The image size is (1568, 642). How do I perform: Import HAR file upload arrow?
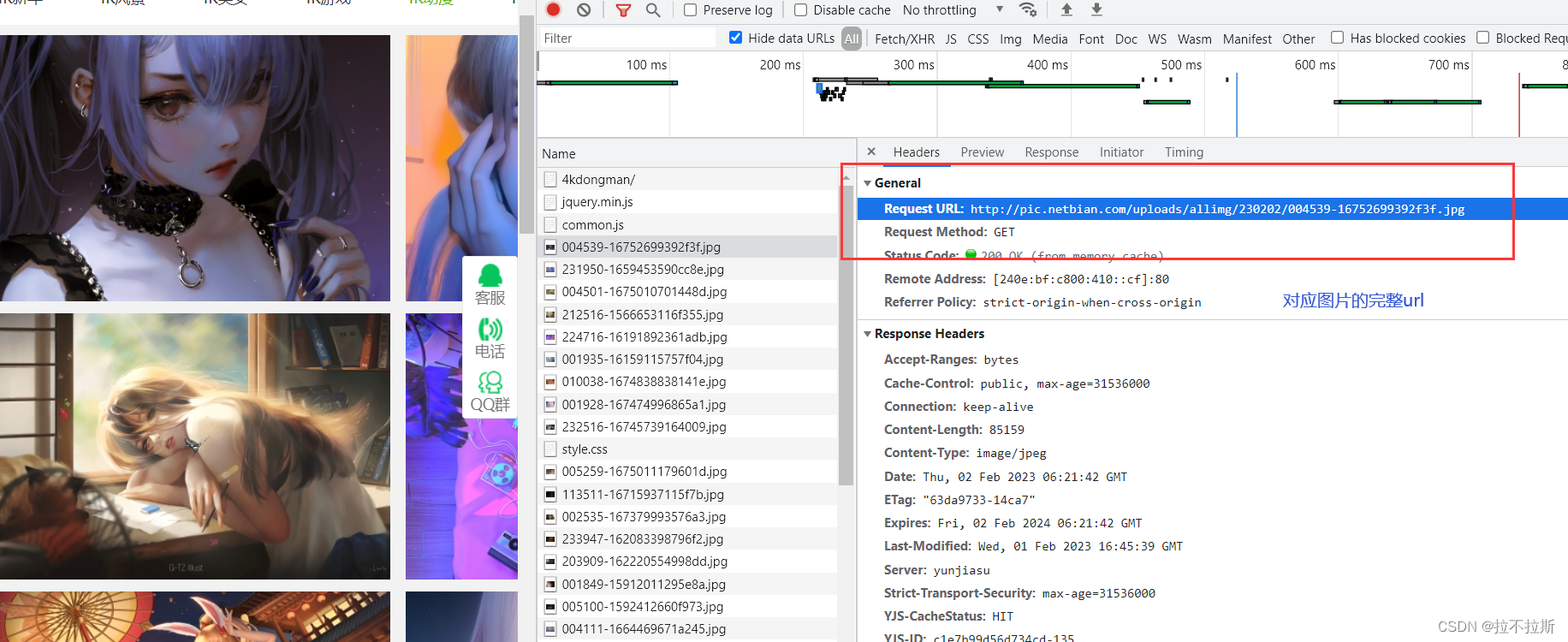1066,9
